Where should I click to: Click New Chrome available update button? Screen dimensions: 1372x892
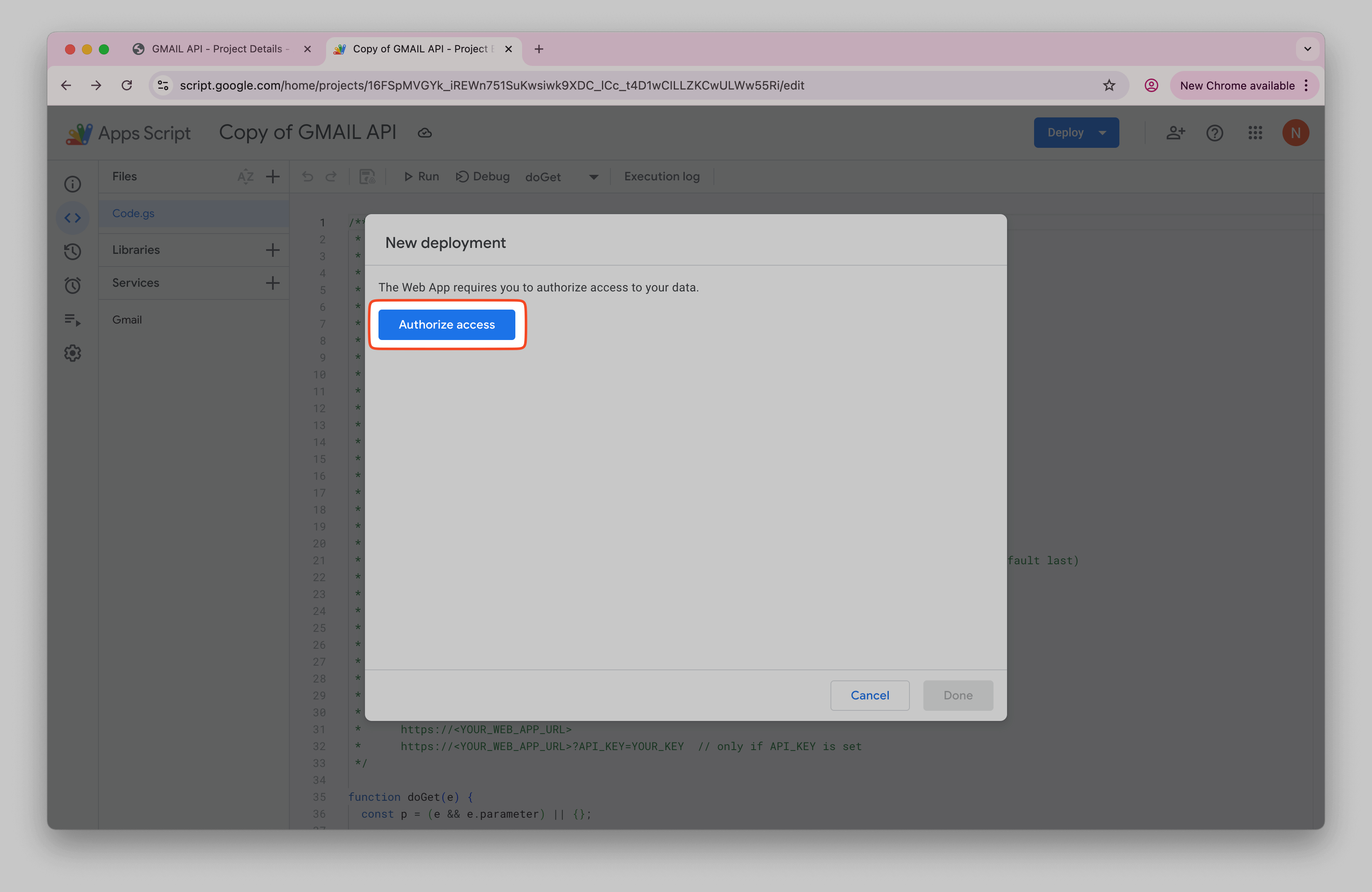click(1237, 85)
